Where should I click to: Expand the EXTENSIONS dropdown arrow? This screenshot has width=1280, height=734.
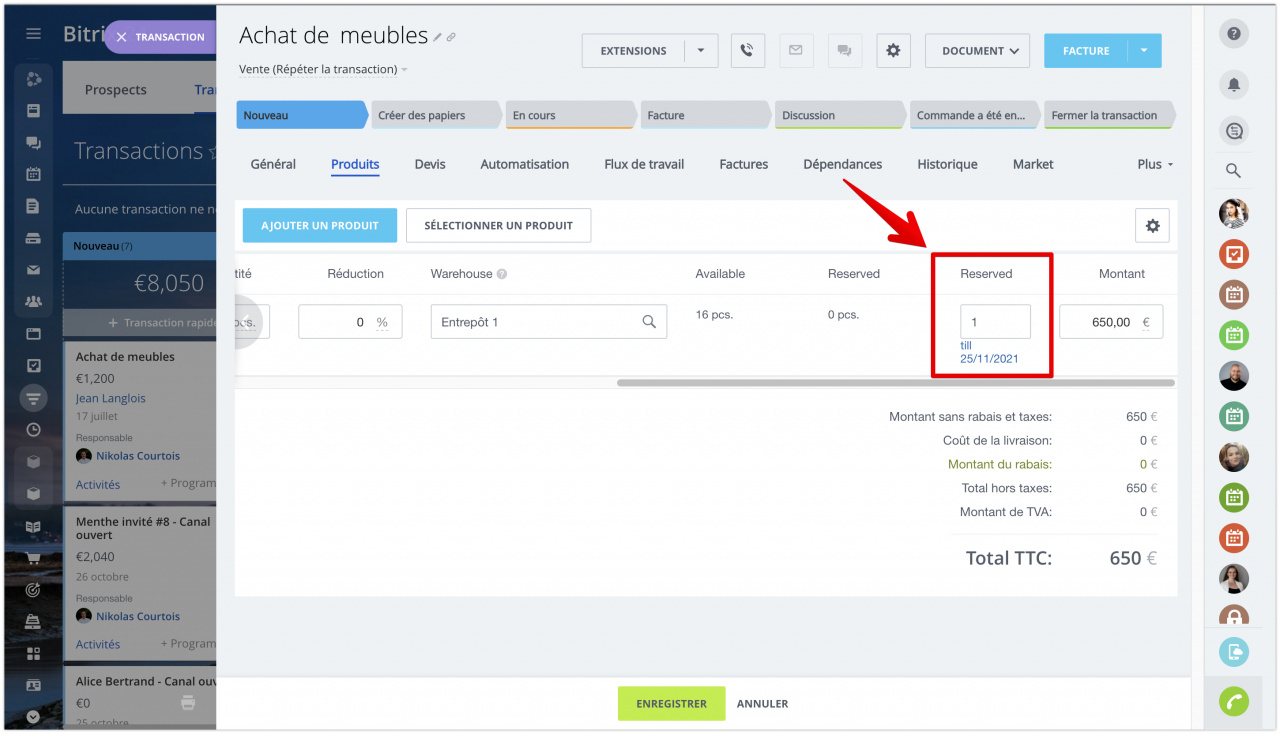701,50
